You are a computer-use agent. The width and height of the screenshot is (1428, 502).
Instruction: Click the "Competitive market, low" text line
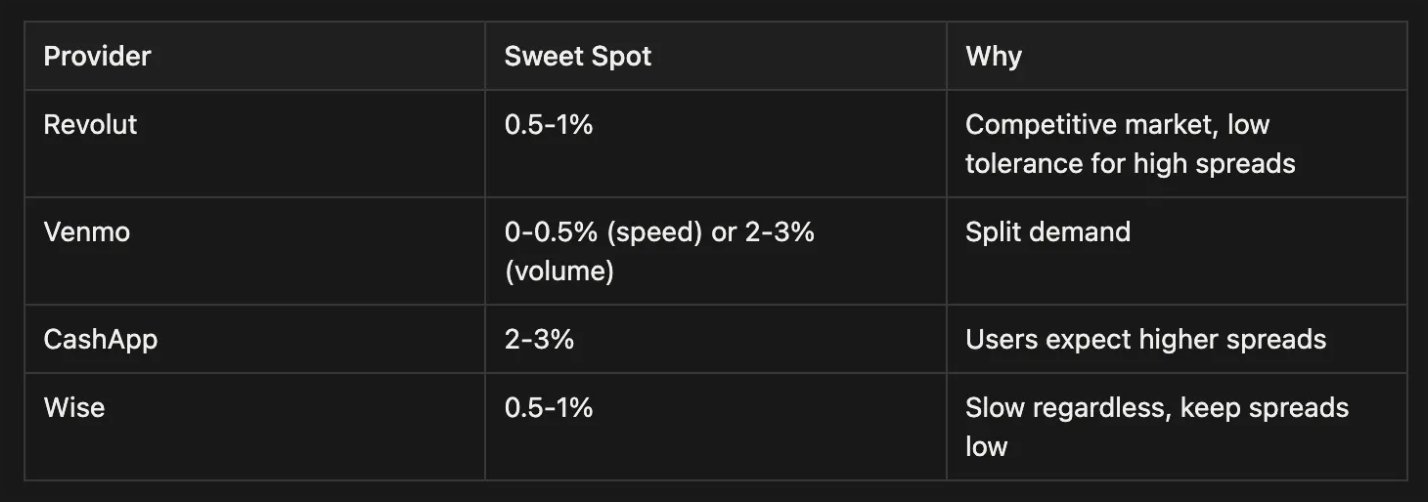[1117, 125]
